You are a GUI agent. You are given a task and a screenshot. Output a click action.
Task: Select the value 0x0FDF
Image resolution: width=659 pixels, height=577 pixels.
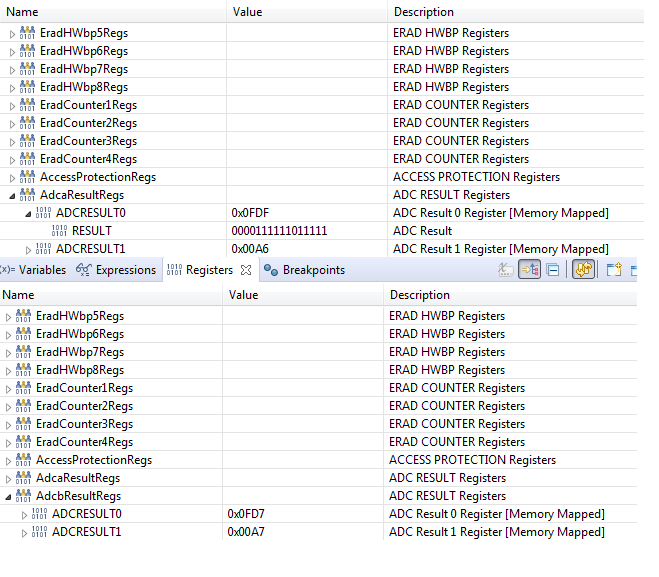click(250, 213)
